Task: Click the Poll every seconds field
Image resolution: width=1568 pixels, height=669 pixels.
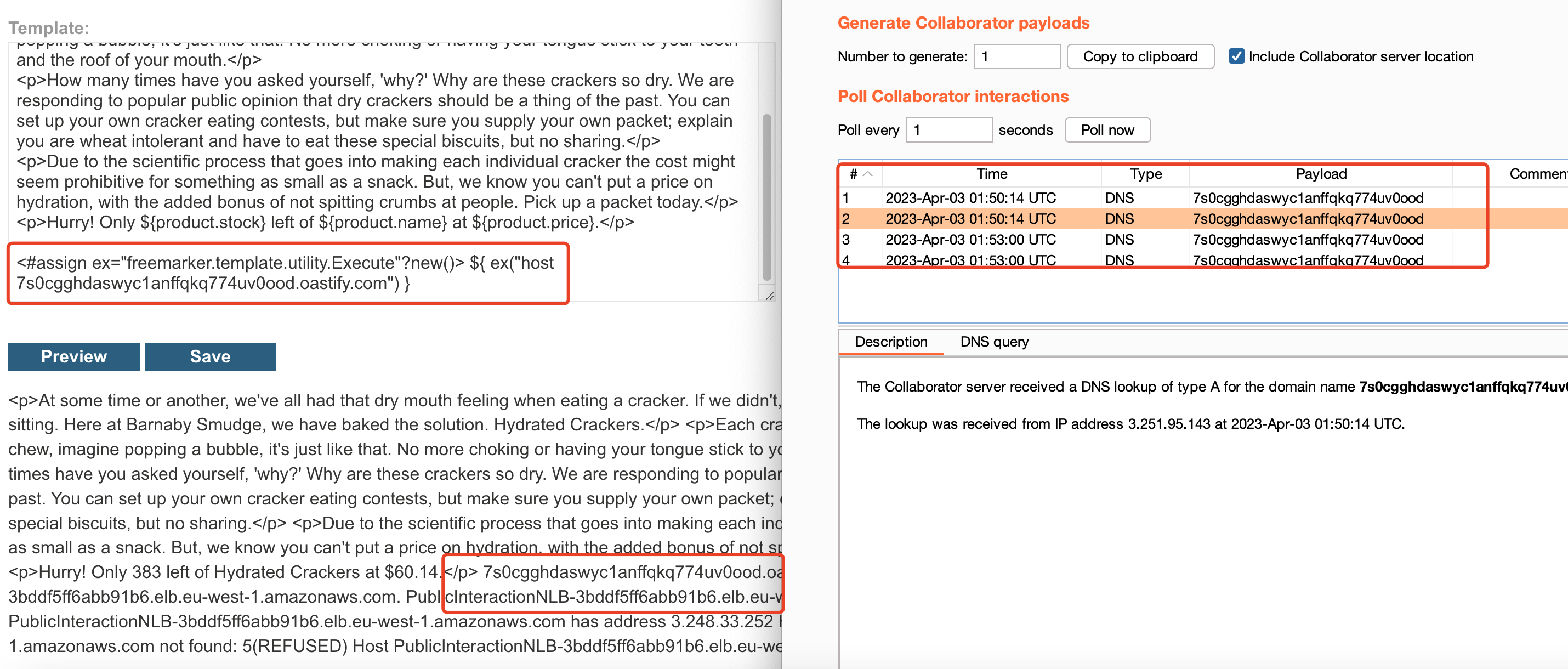Action: (x=948, y=131)
